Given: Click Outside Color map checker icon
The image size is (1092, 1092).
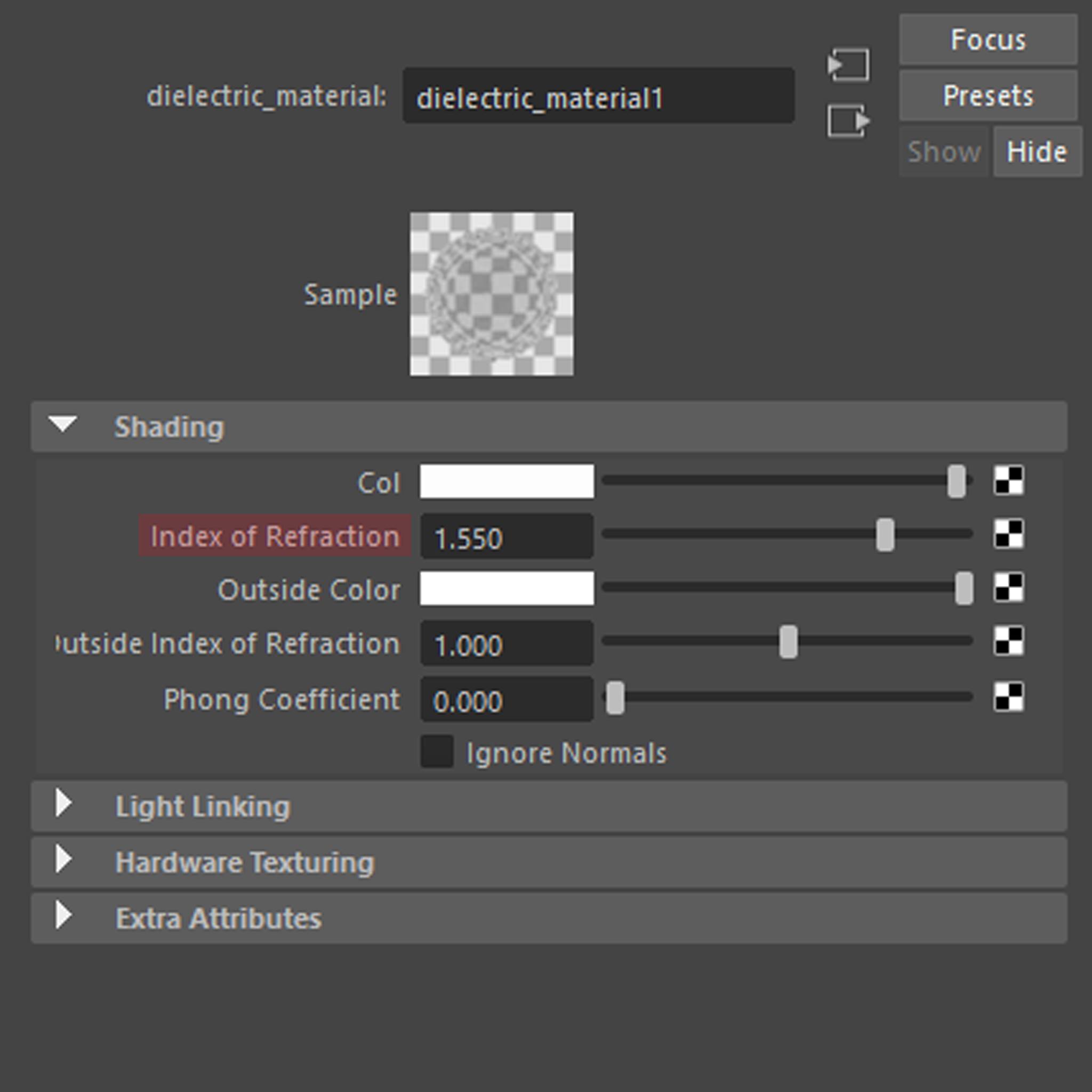Looking at the screenshot, I should pyautogui.click(x=1008, y=588).
